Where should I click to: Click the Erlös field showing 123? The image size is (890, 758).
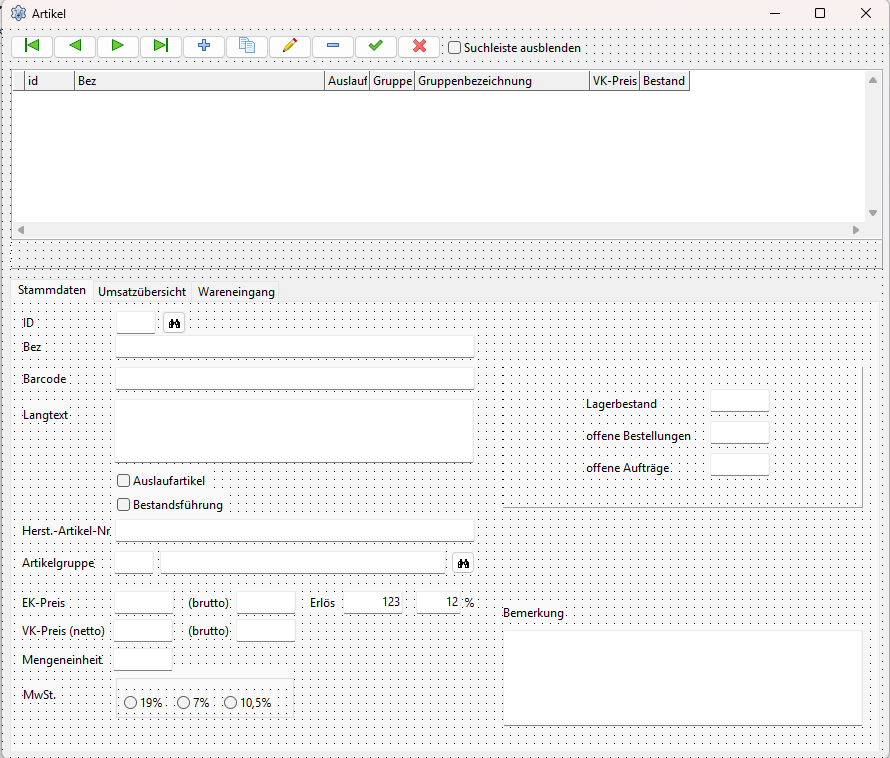pyautogui.click(x=373, y=602)
